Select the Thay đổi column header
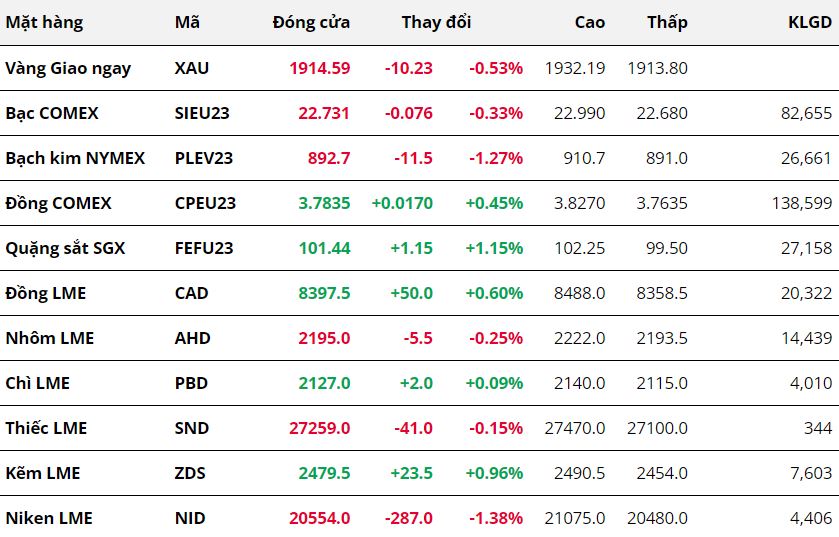The width and height of the screenshot is (839, 537). pyautogui.click(x=436, y=22)
